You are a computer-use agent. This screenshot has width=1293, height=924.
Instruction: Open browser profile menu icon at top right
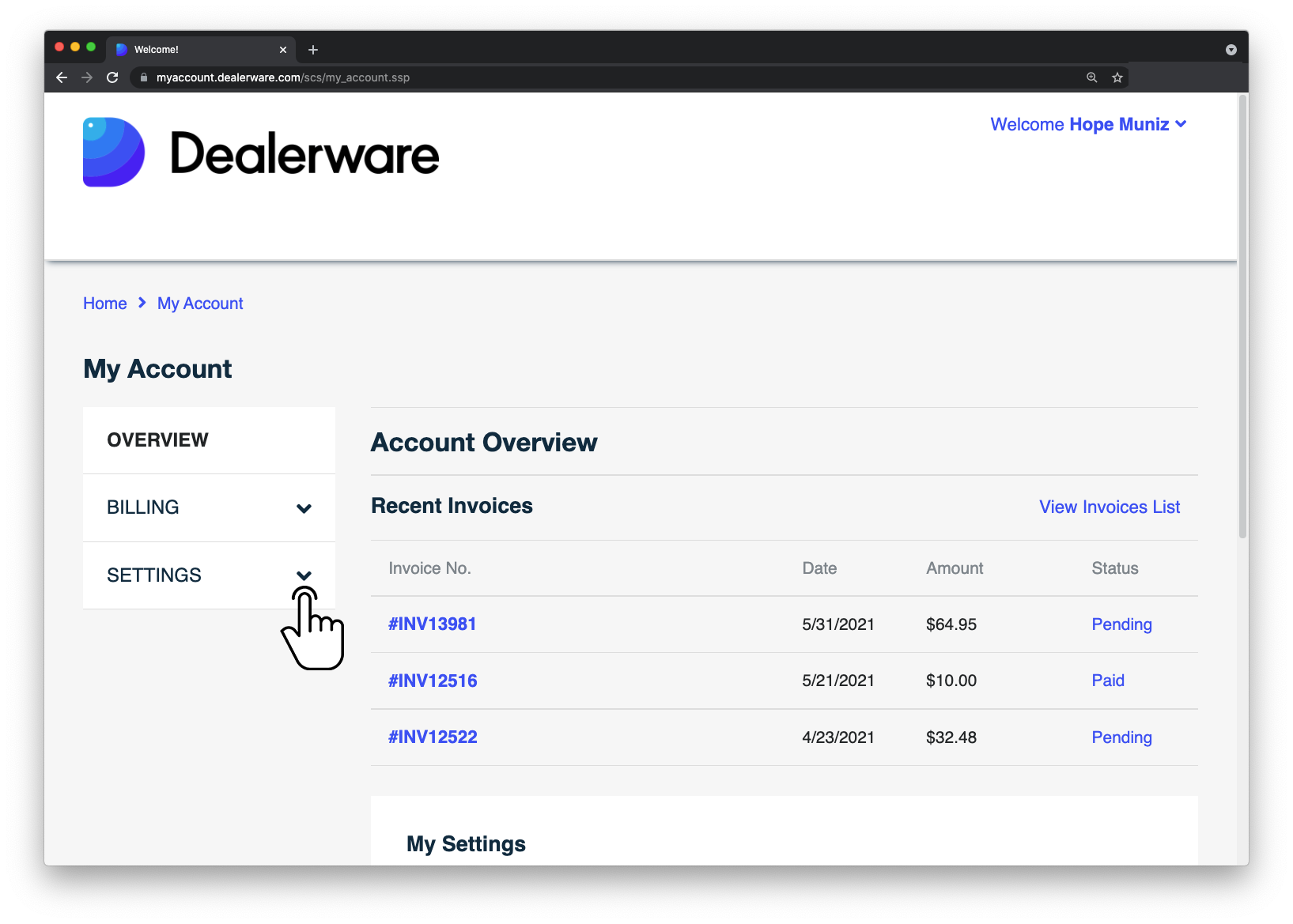1231,50
